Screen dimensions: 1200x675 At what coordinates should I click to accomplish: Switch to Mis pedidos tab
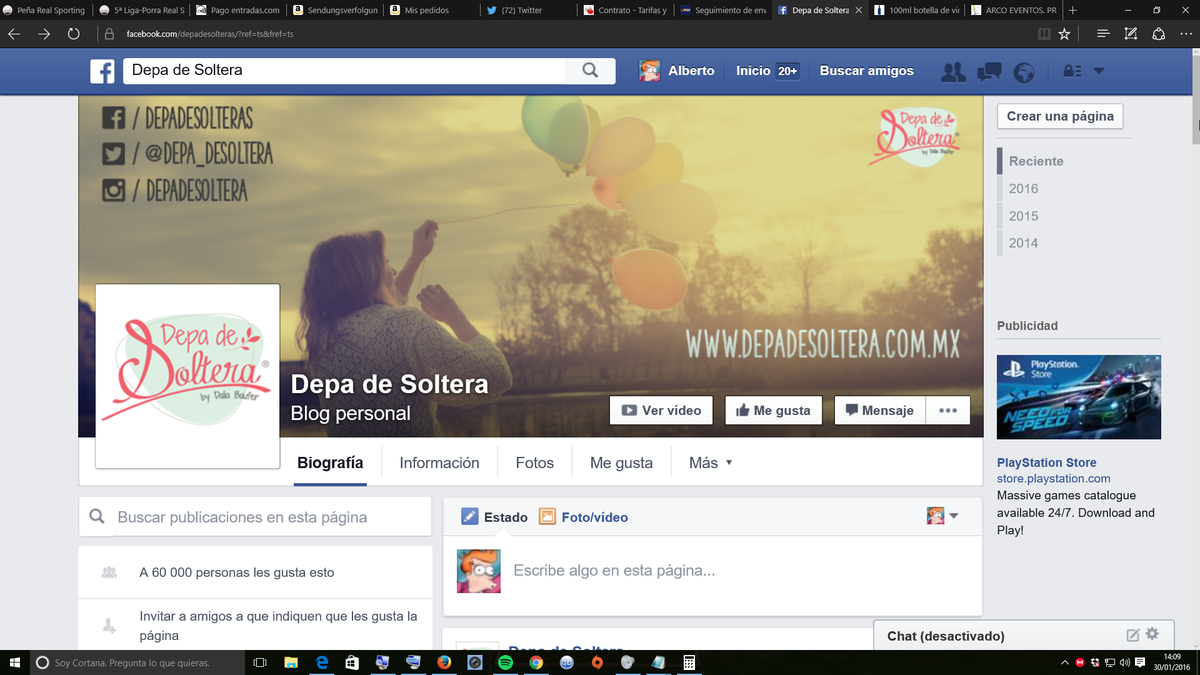(431, 10)
